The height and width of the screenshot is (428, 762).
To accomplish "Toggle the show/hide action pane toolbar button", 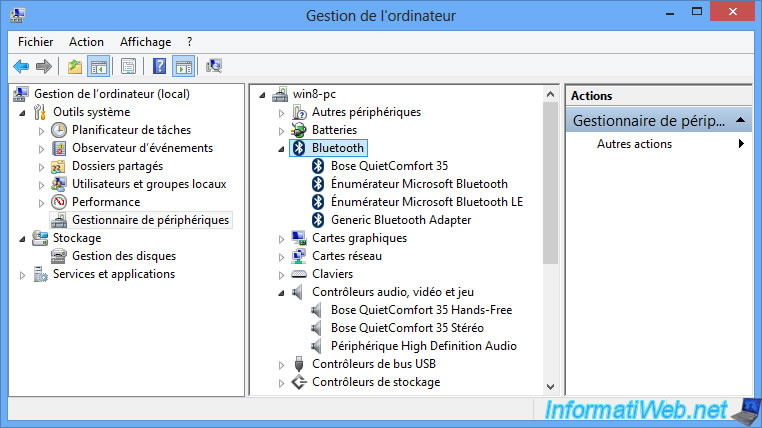I will pyautogui.click(x=183, y=67).
